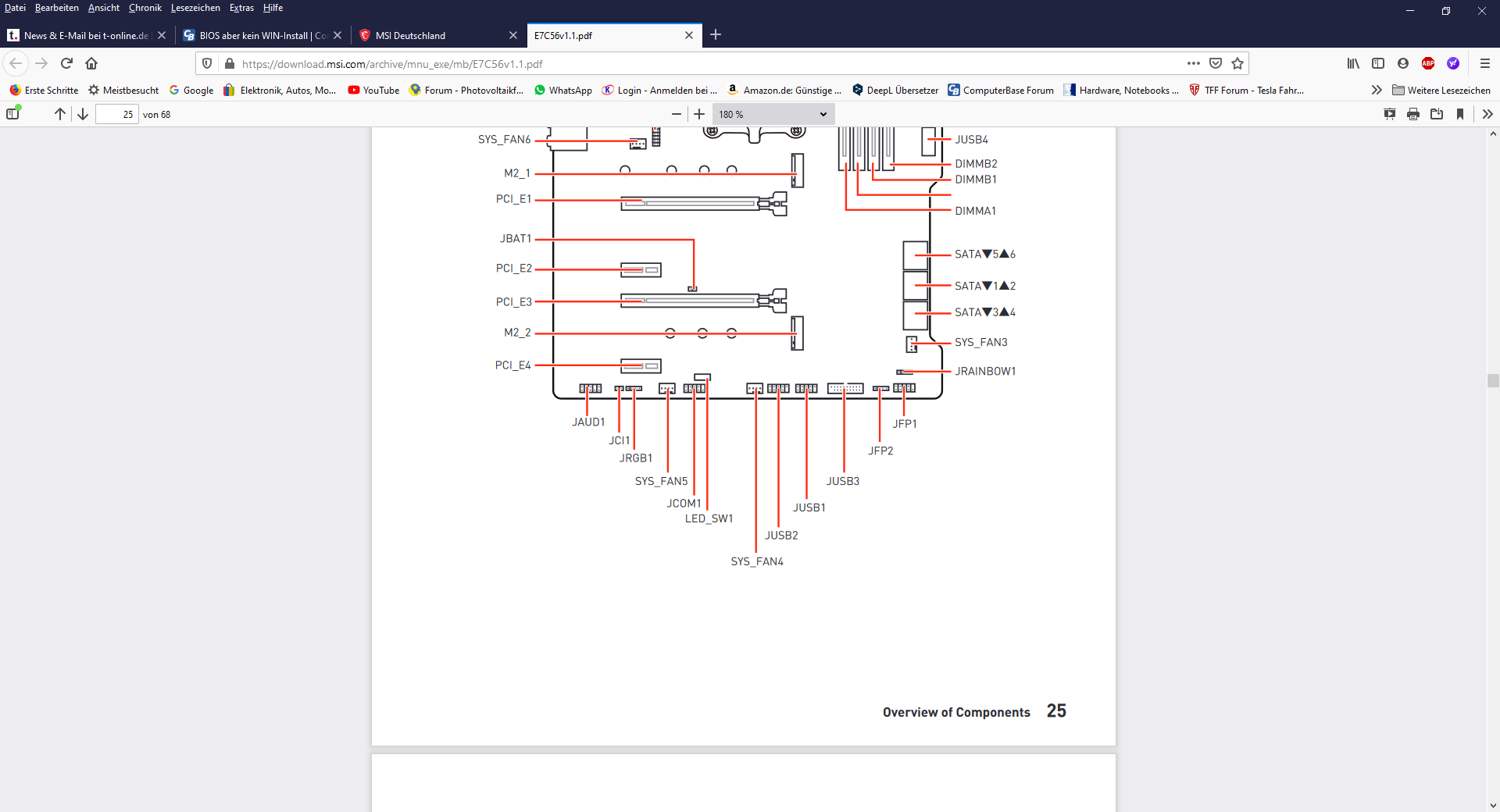Go to next PDF page
The height and width of the screenshot is (812, 1500).
[83, 114]
